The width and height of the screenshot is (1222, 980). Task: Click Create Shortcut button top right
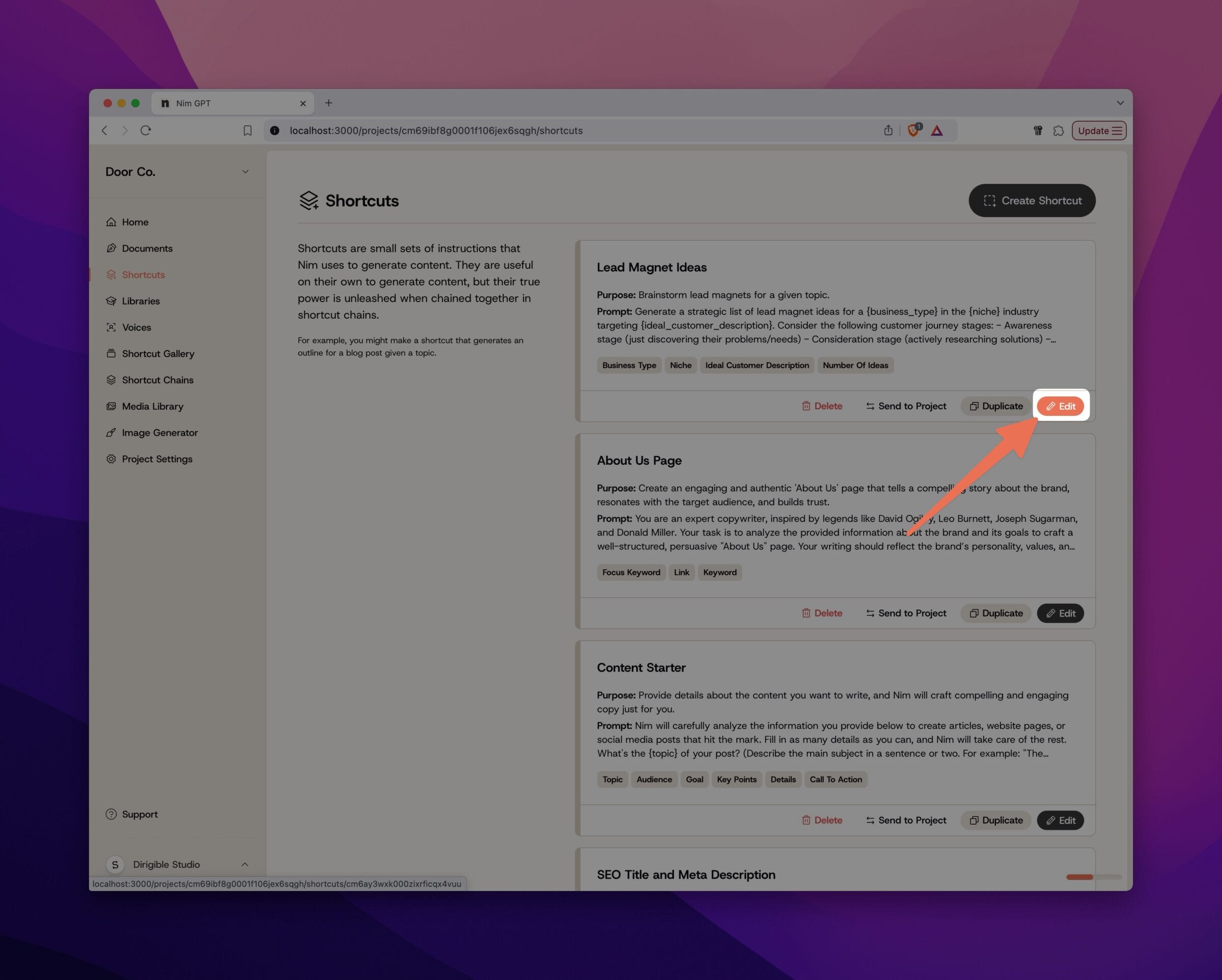coord(1032,200)
